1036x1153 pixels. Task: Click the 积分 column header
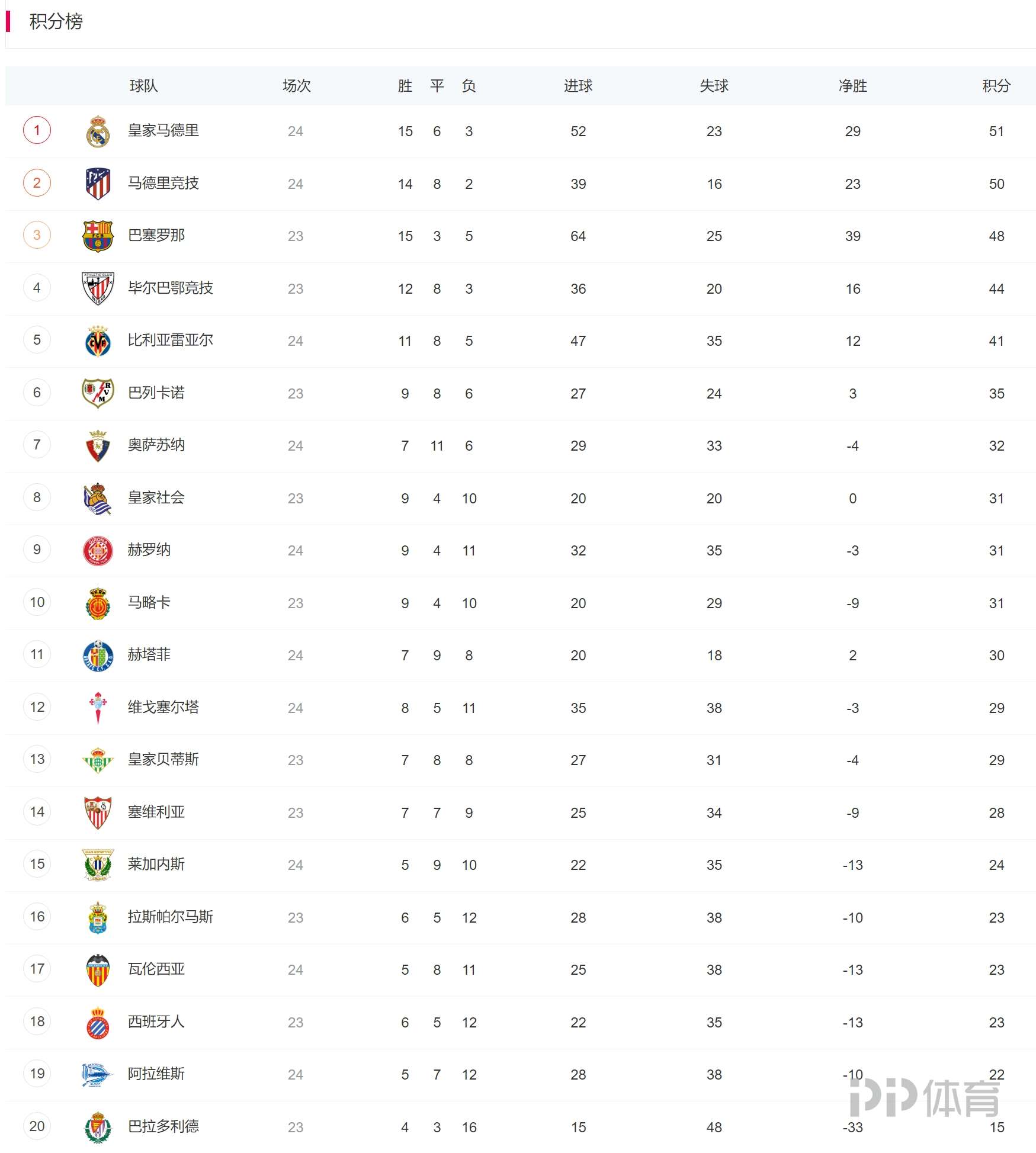coord(996,86)
